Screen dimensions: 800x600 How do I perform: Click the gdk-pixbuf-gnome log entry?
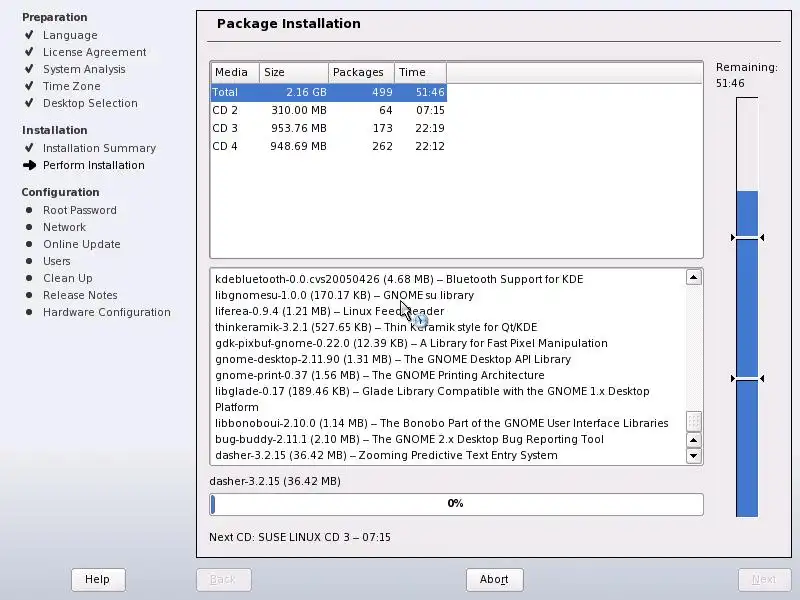pyautogui.click(x=411, y=343)
